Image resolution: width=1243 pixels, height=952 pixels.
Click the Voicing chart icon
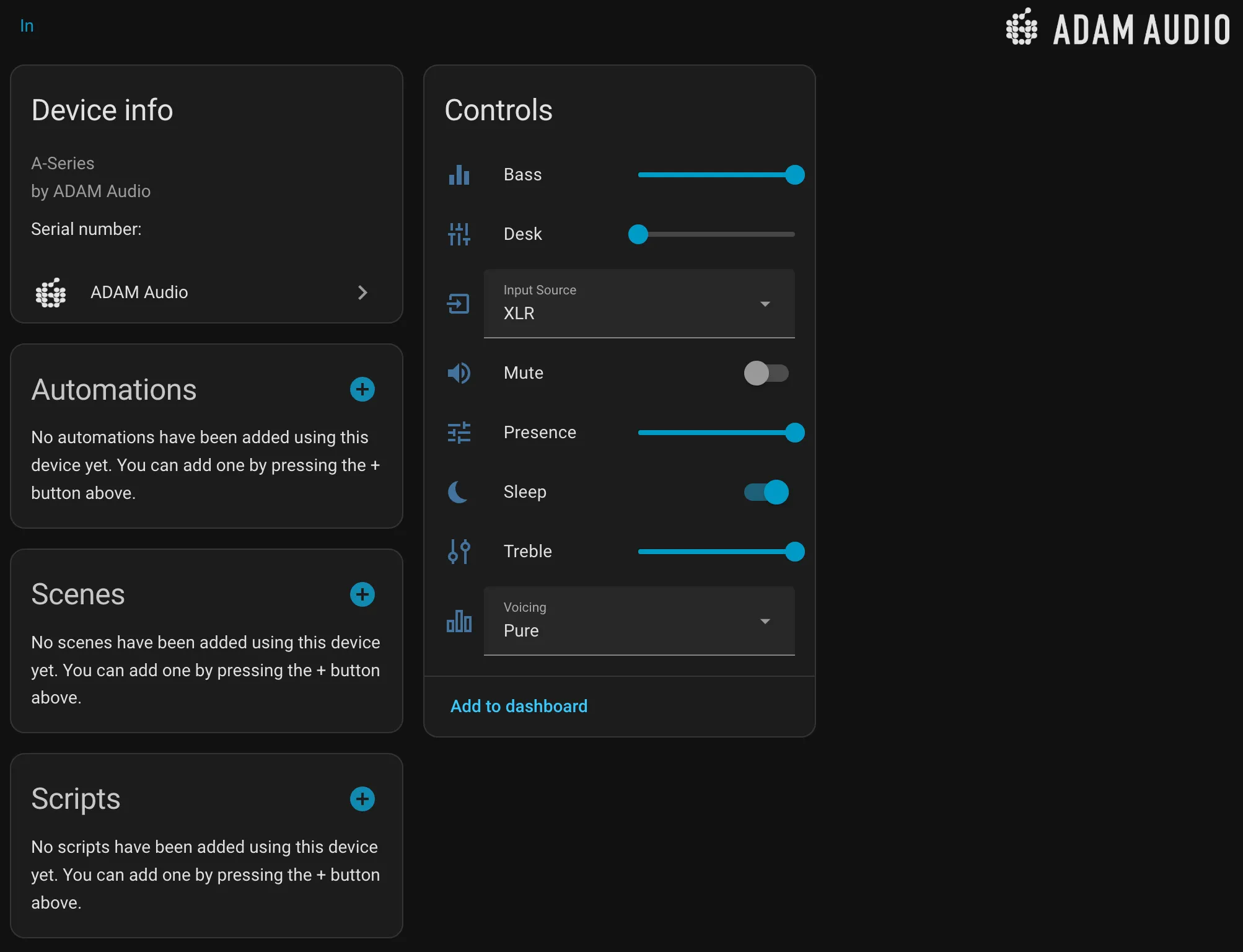[x=459, y=621]
